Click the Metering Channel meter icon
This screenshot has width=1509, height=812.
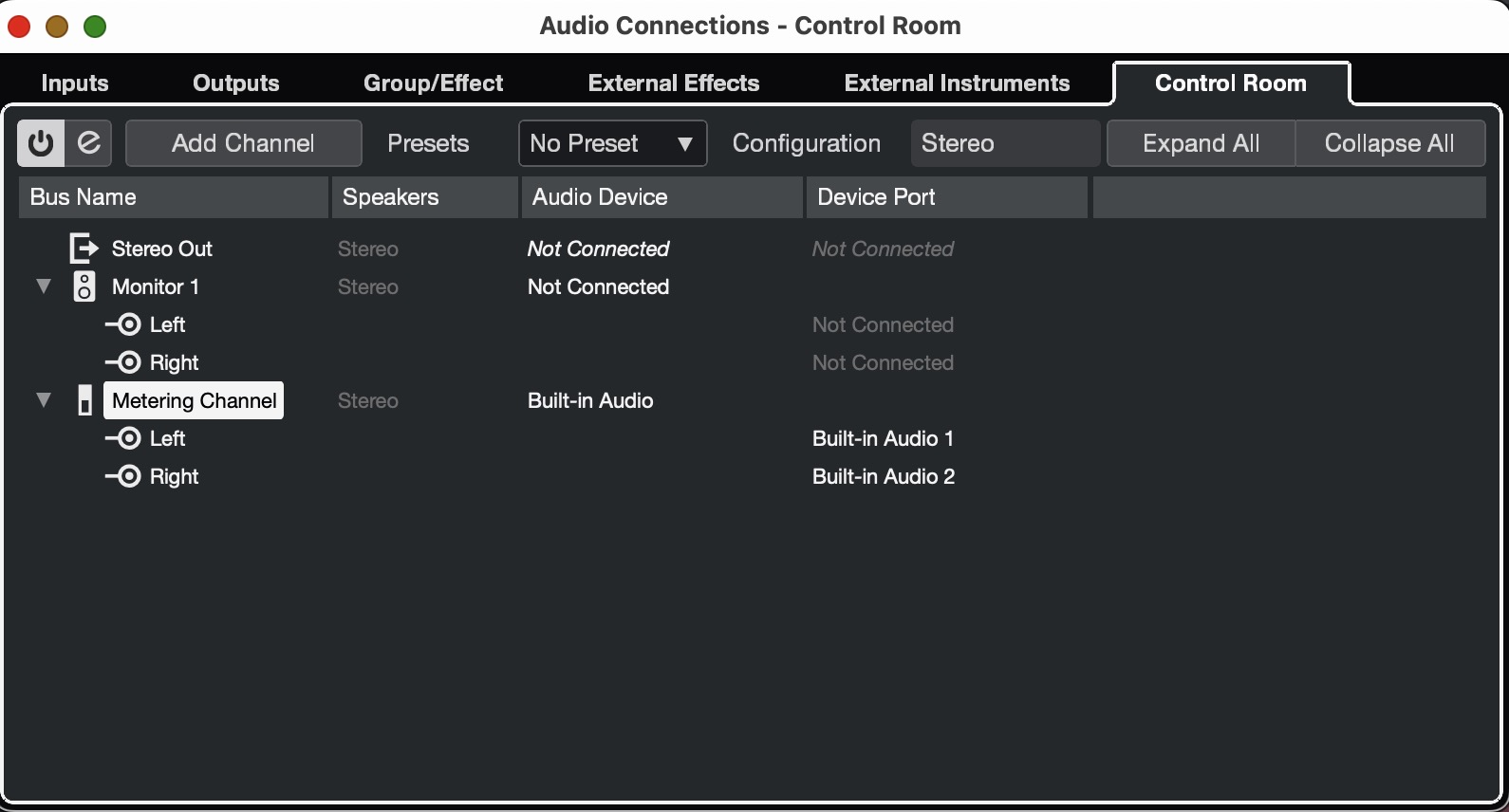84,400
